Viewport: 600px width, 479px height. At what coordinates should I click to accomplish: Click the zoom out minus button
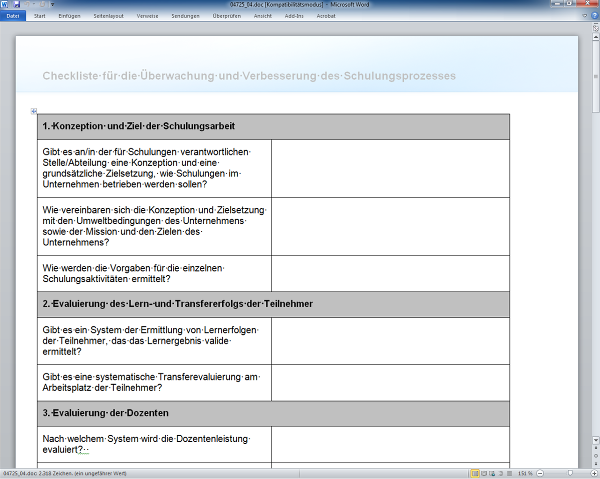point(540,473)
